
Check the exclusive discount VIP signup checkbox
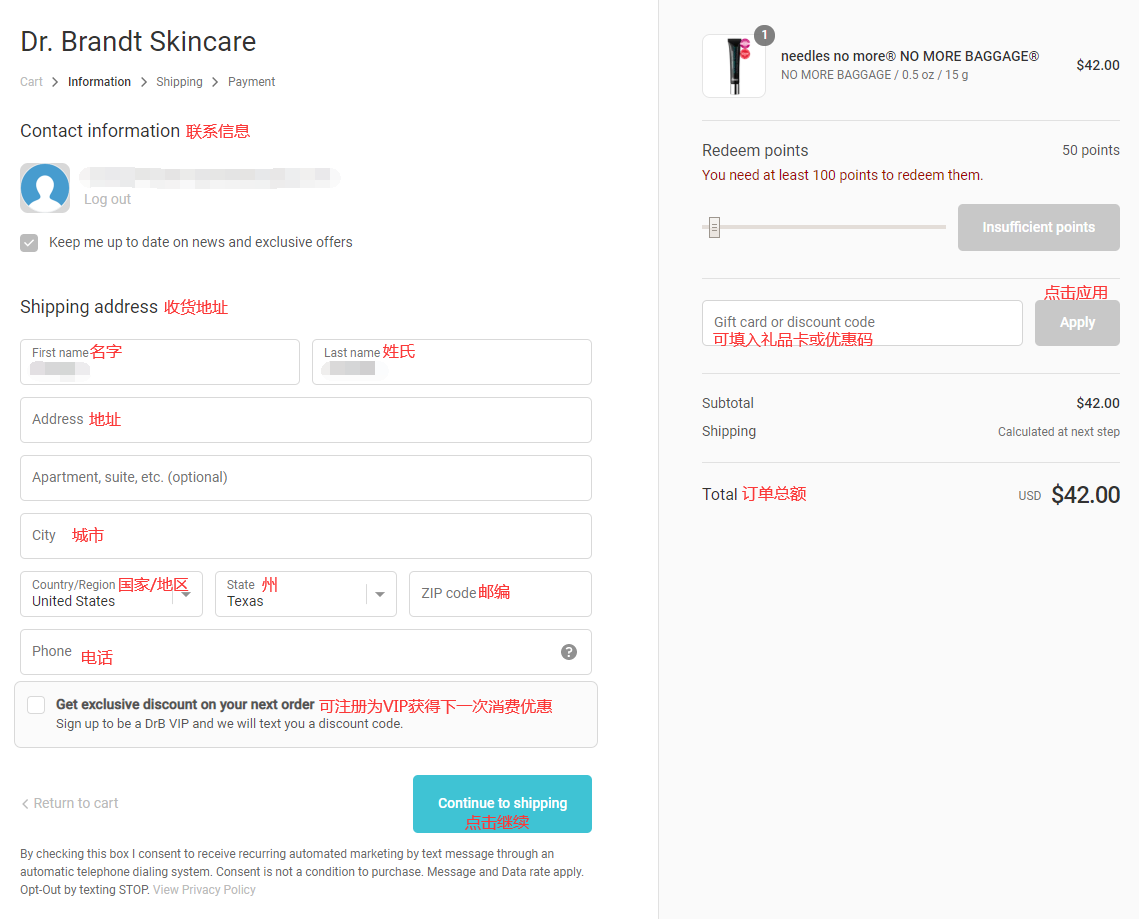tap(36, 705)
